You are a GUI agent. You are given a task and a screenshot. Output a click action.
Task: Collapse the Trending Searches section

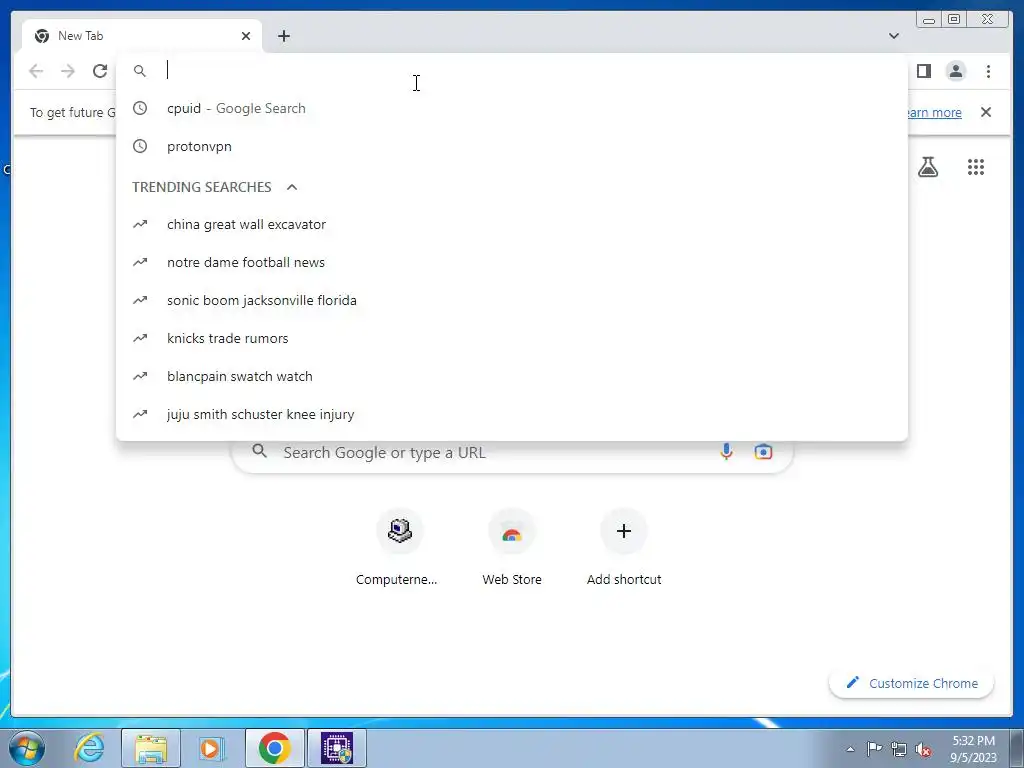click(292, 187)
